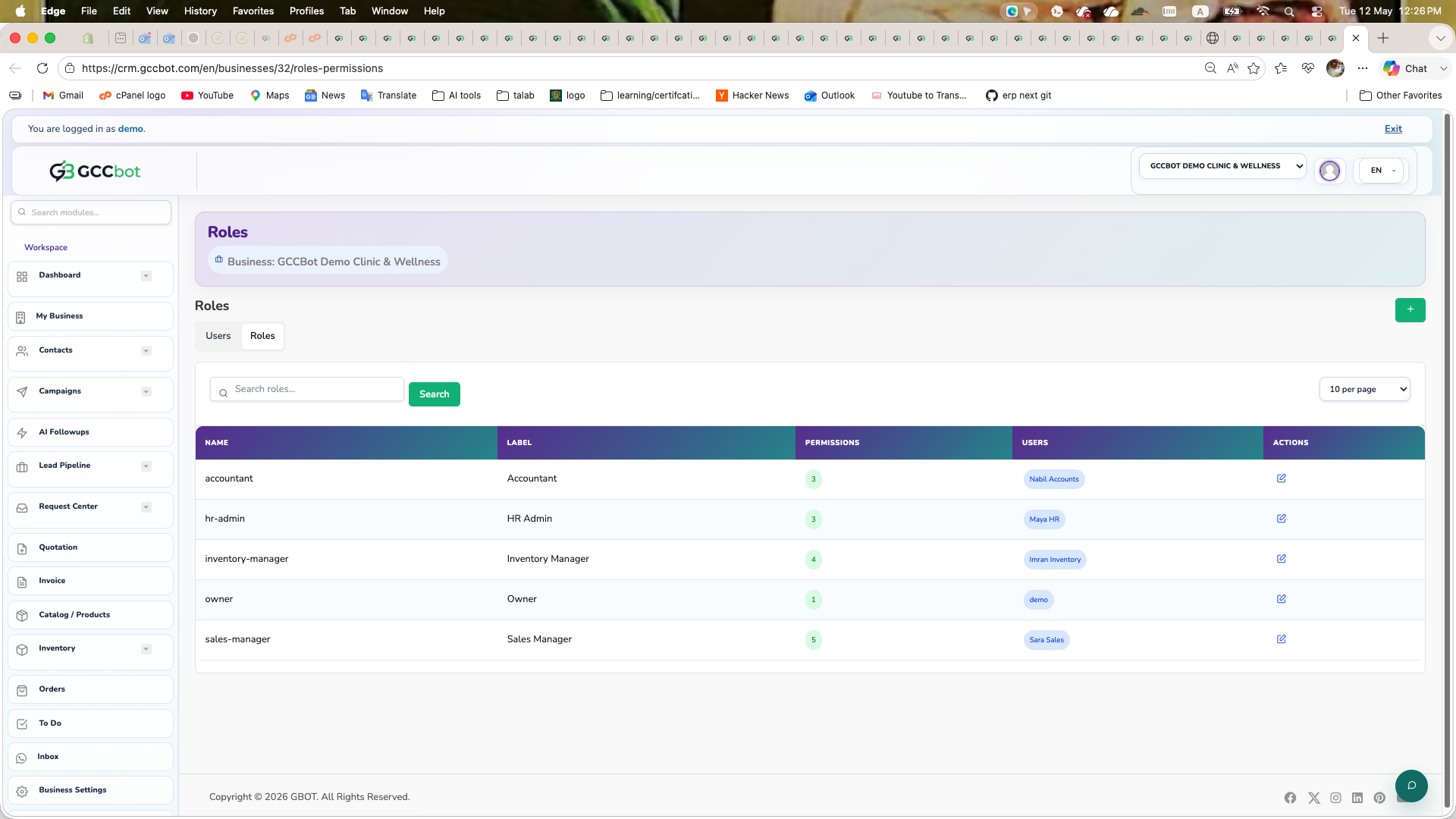Go back with the browser back arrow
Image resolution: width=1456 pixels, height=819 pixels.
(x=15, y=68)
